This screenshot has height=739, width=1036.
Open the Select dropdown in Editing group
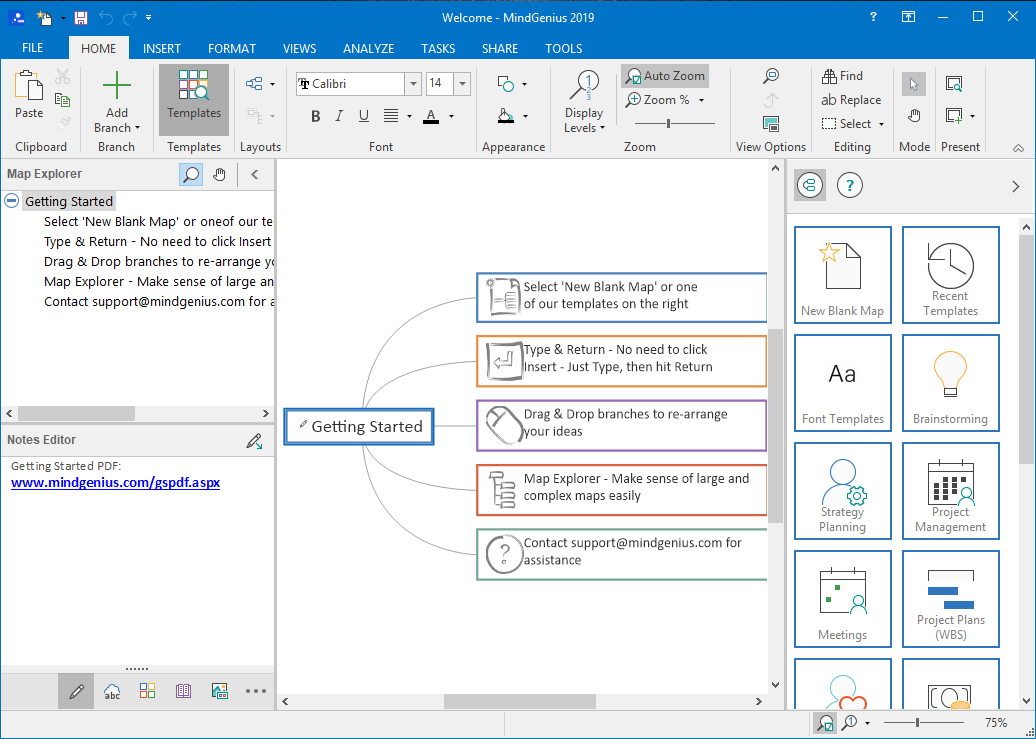pyautogui.click(x=881, y=124)
